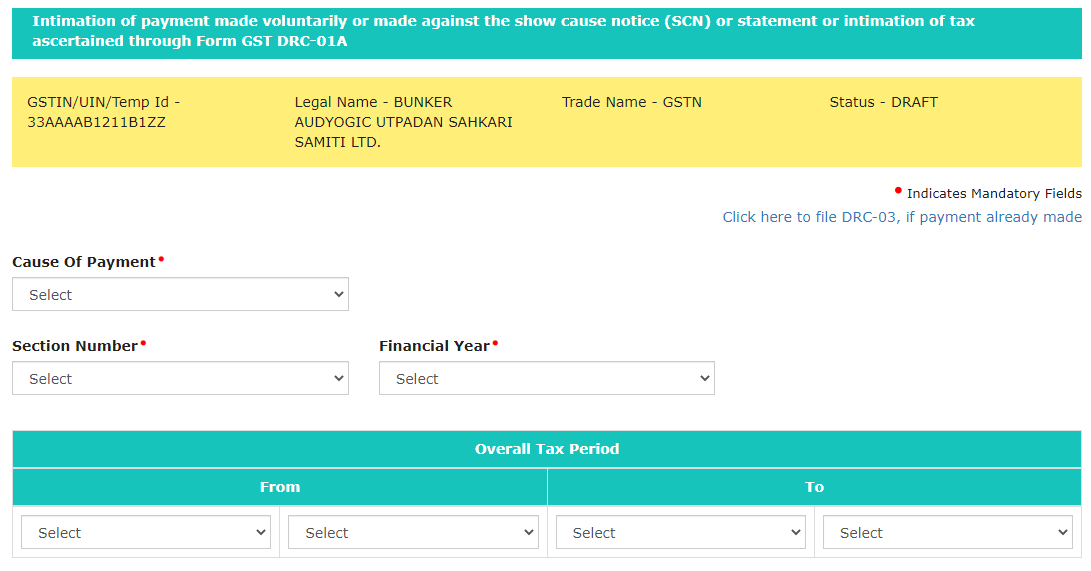Screen dimensions: 1091x571
Task: Click the file DRC-03 payment link
Action: [x=902, y=217]
